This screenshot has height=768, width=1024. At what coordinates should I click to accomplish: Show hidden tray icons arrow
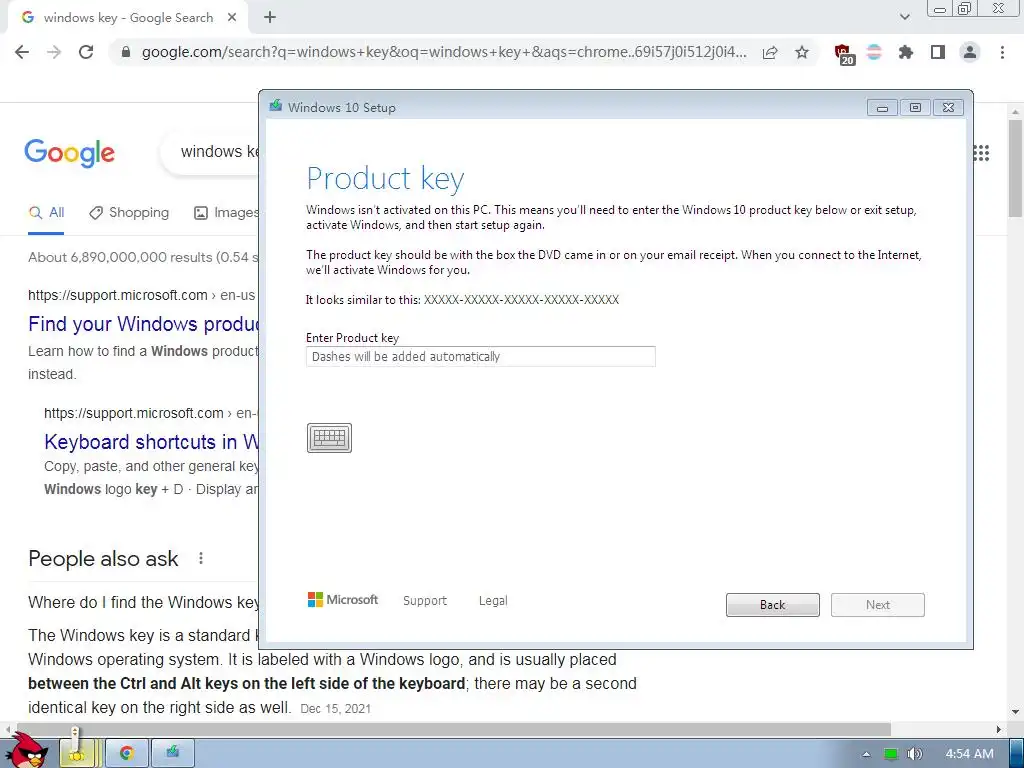[866, 754]
